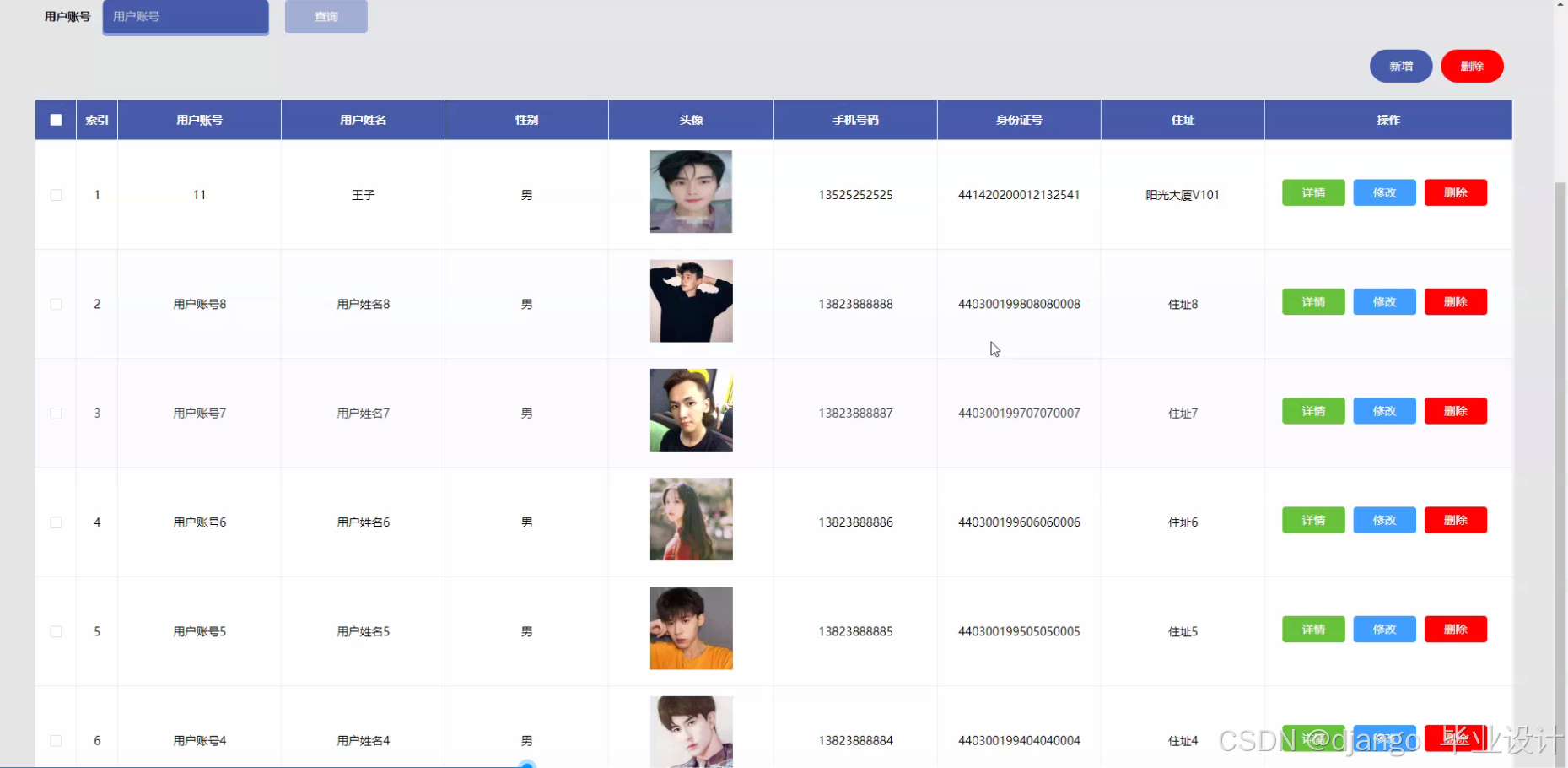Check the checkbox for row 用户账号4
This screenshot has height=768, width=1568.
[56, 741]
